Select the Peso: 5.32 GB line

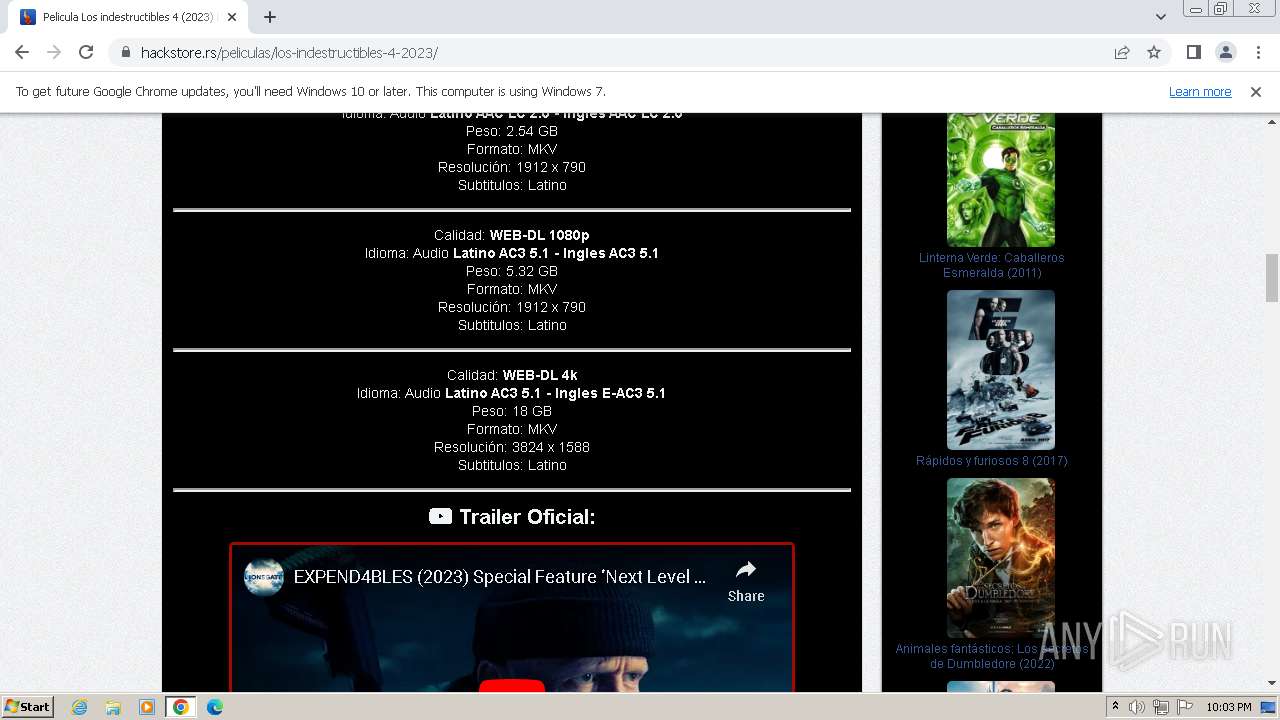512,271
